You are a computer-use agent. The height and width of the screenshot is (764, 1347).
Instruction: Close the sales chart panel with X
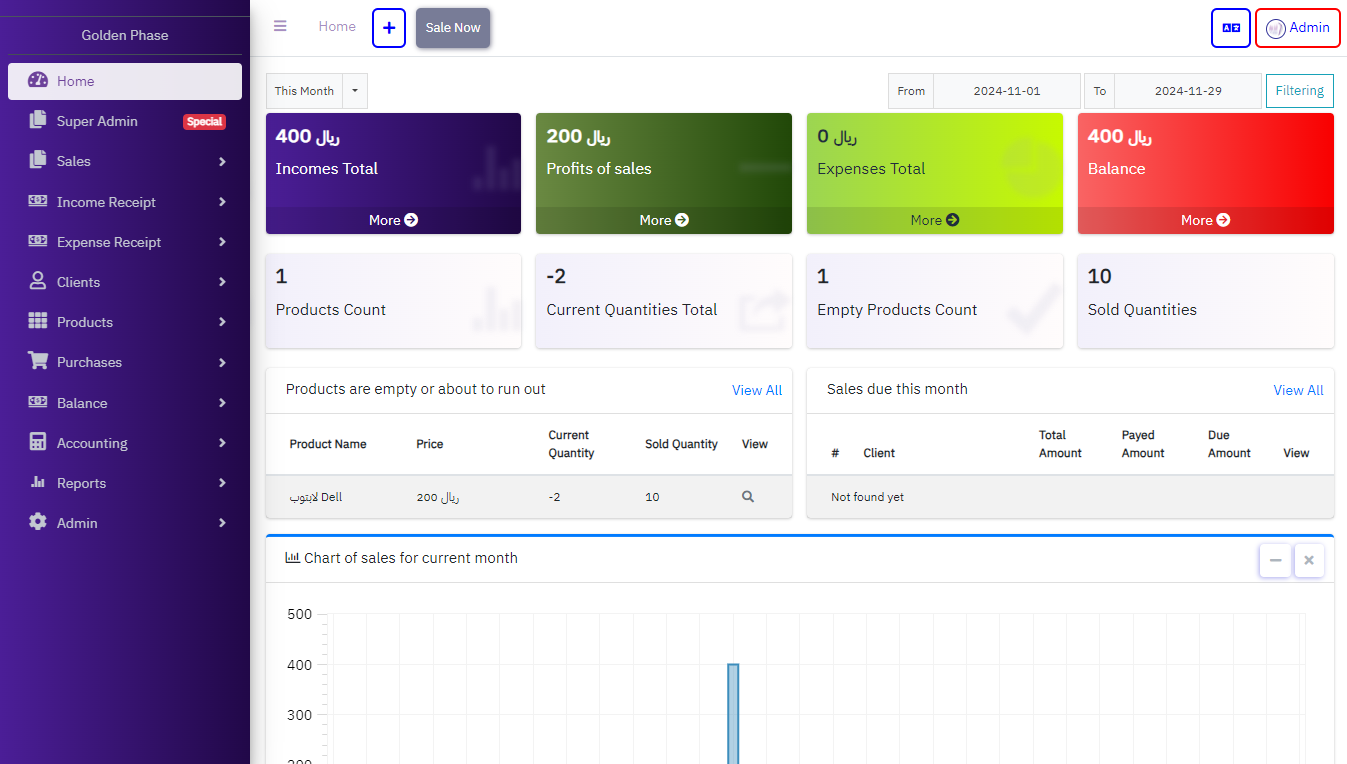[x=1309, y=561]
